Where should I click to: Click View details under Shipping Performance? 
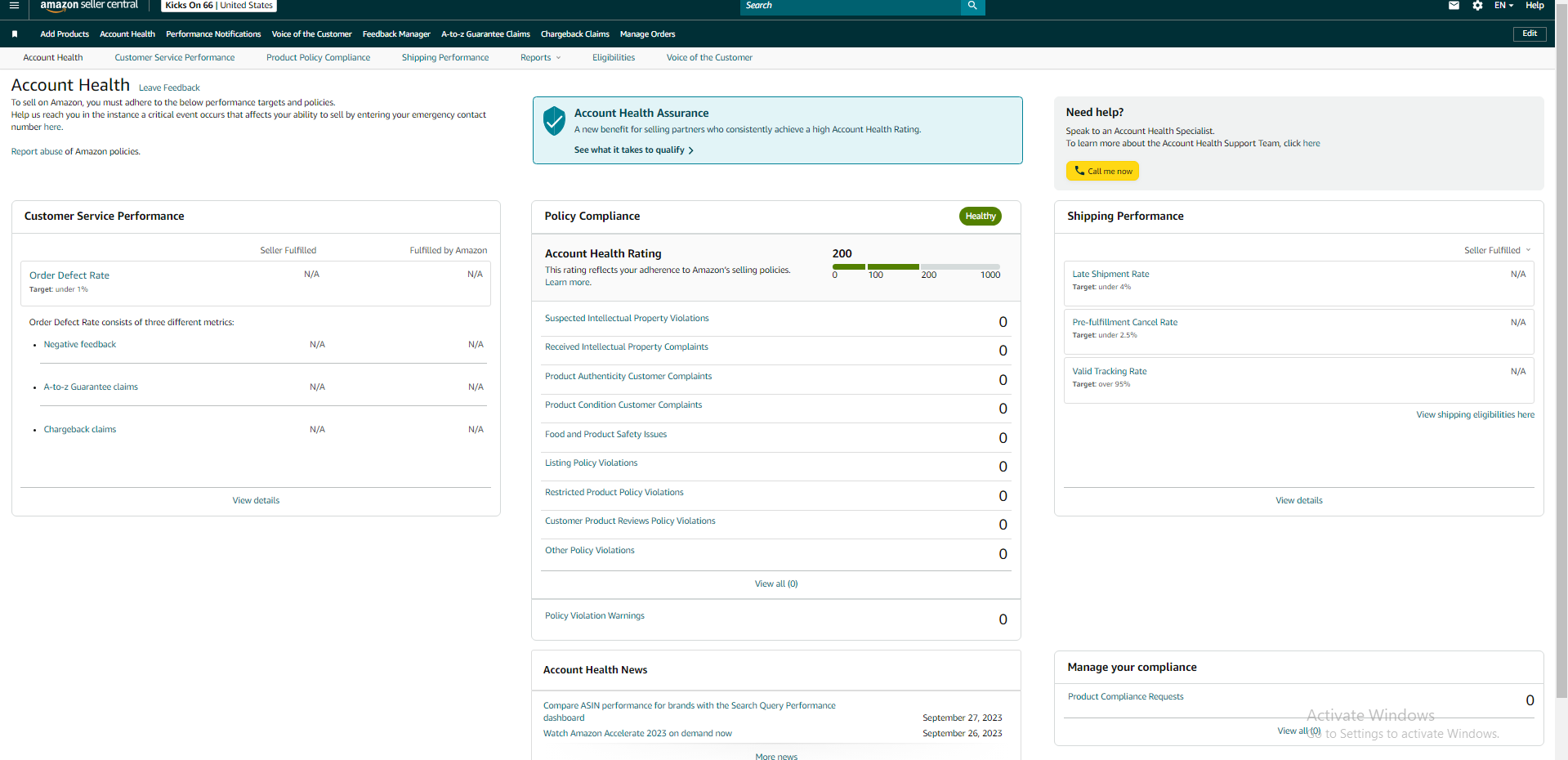1298,501
